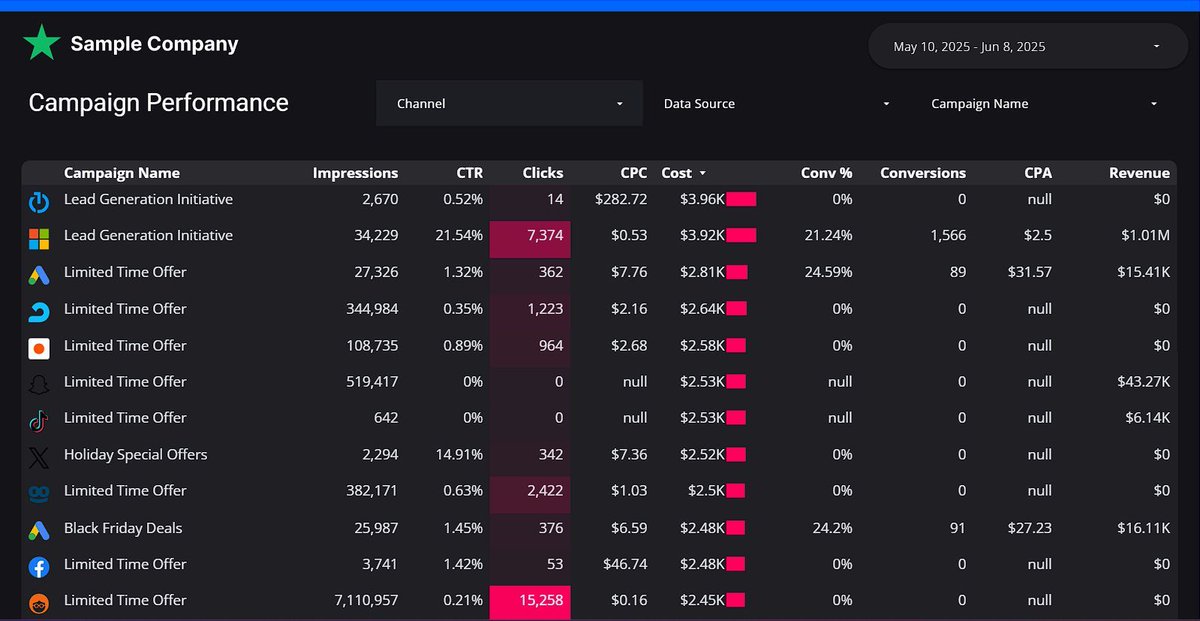
Task: Click the cost bar next to $2.45K
Action: point(736,600)
